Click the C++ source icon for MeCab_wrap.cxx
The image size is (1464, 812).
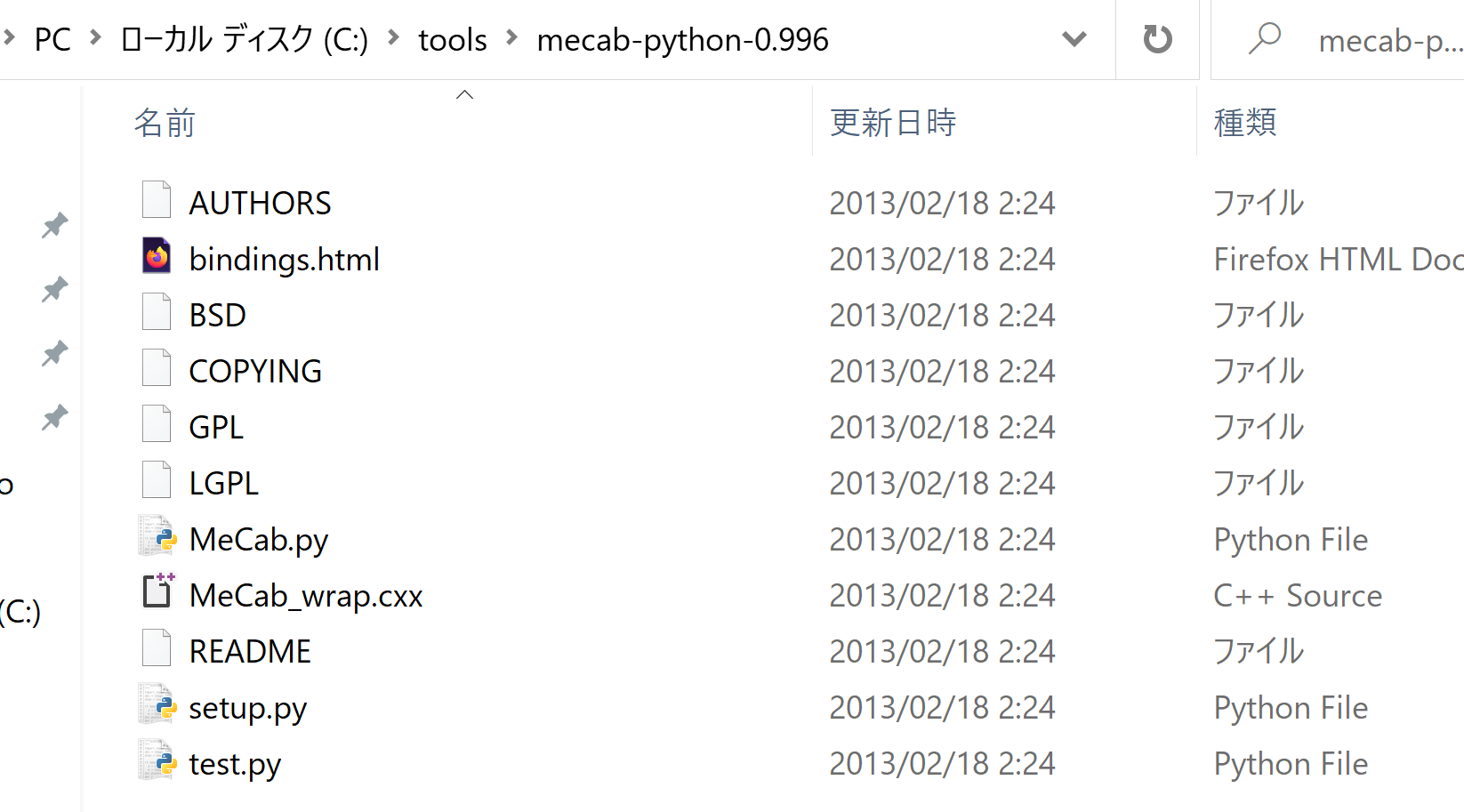pyautogui.click(x=158, y=591)
